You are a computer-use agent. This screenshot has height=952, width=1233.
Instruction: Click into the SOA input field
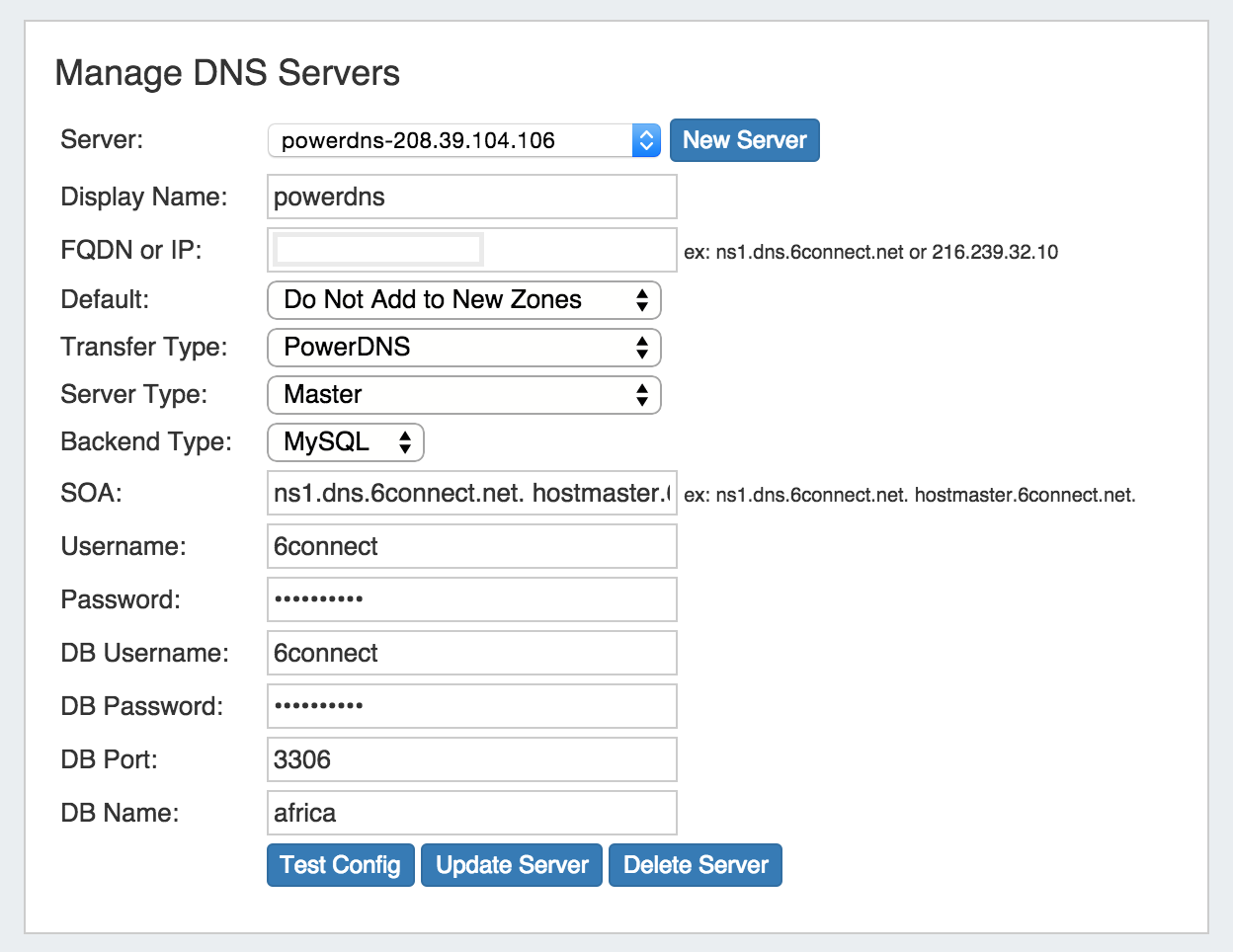(x=471, y=493)
